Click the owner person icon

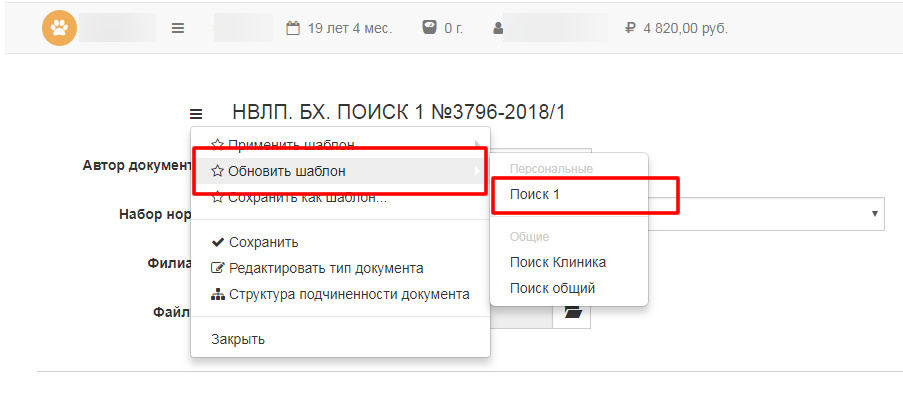tap(498, 28)
